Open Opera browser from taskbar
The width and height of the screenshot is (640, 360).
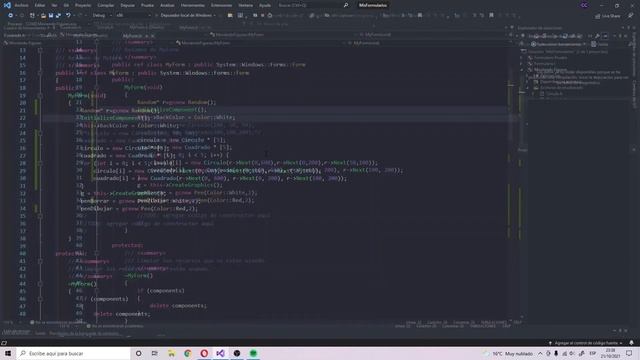(204, 353)
